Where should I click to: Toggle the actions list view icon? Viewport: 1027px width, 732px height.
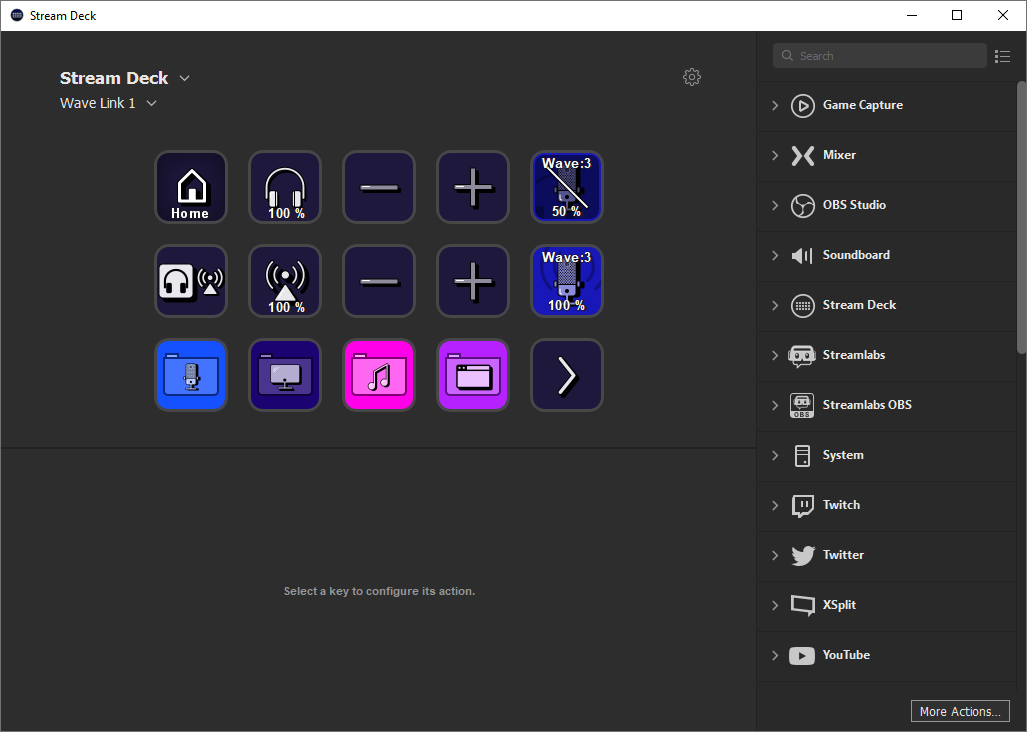1002,56
